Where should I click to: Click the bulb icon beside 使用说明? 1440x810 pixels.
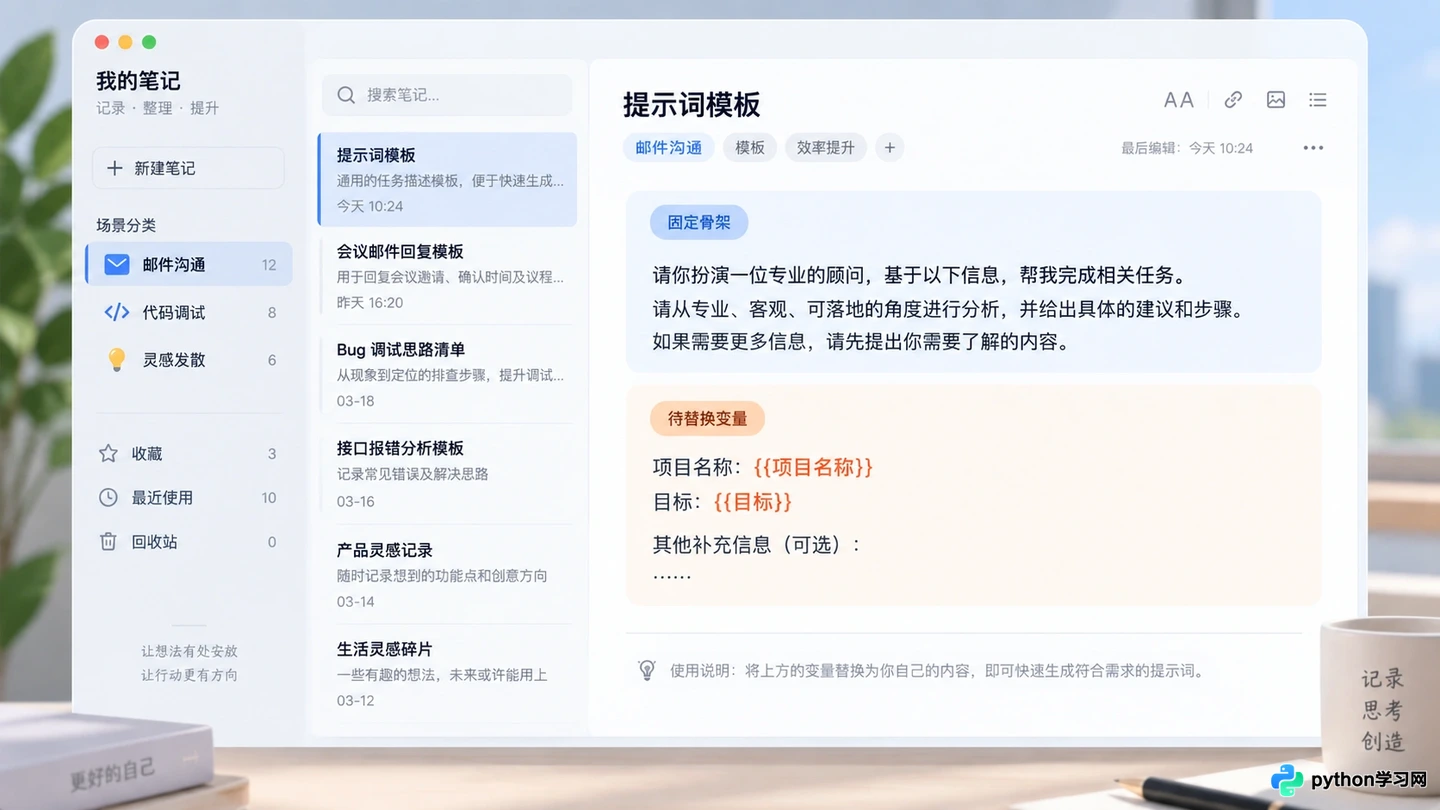click(x=647, y=669)
